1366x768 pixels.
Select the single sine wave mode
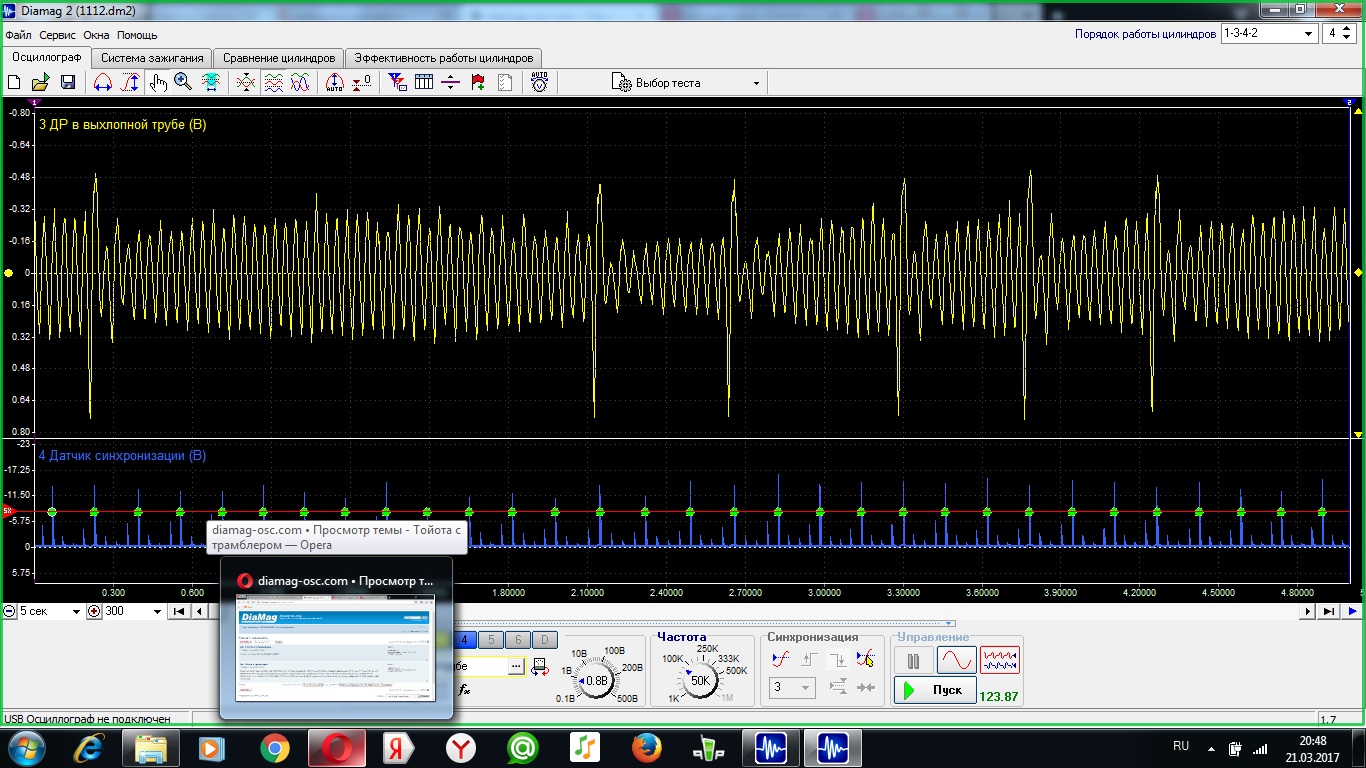tap(956, 660)
